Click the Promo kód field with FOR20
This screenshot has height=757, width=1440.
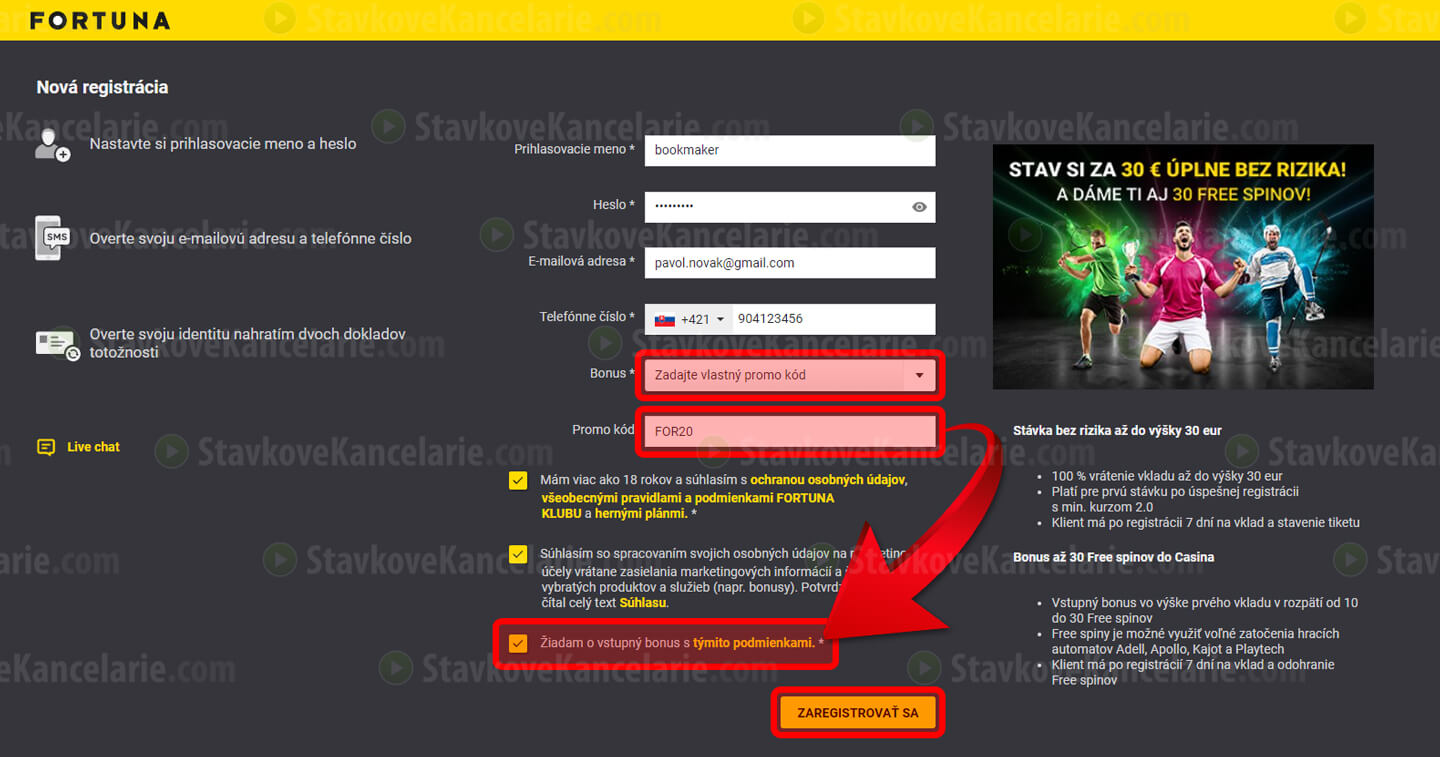(790, 432)
